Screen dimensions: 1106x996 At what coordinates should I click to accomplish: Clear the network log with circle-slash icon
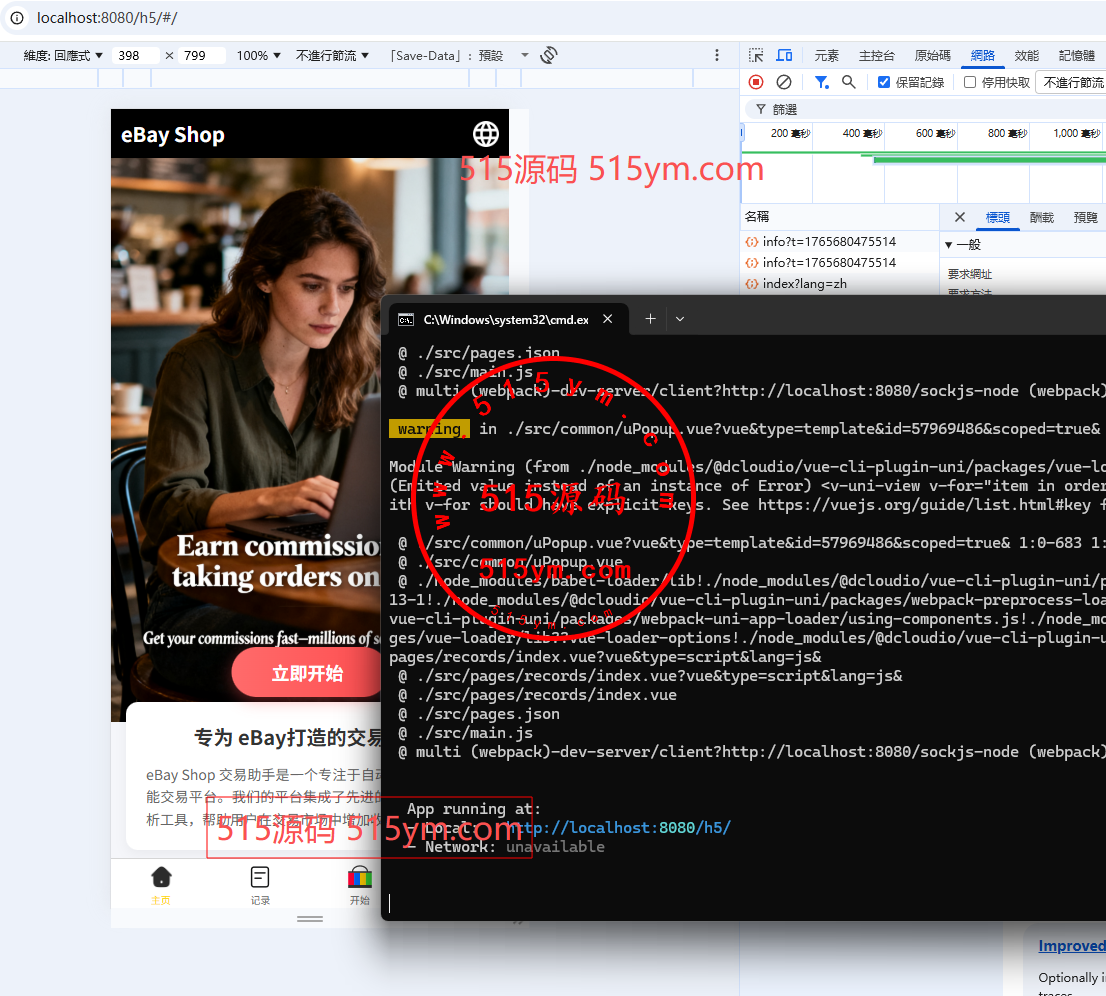pos(784,82)
